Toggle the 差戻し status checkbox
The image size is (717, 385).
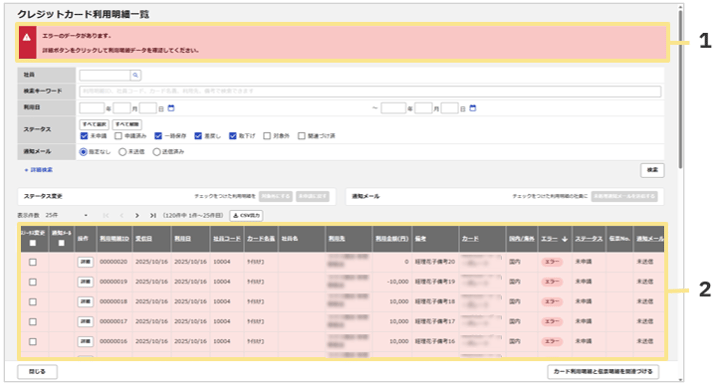[x=198, y=136]
